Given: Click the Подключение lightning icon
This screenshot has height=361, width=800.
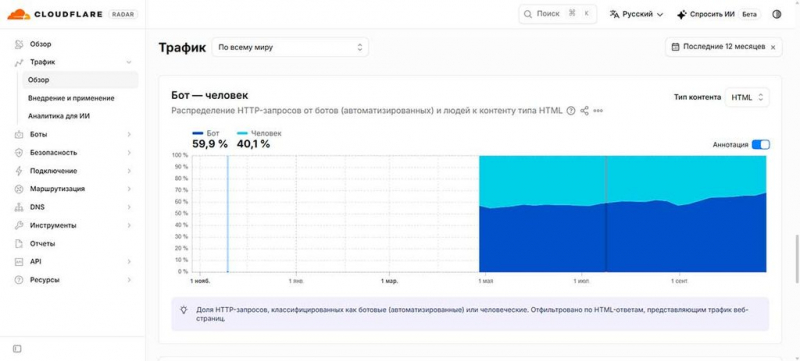Looking at the screenshot, I should pyautogui.click(x=19, y=171).
